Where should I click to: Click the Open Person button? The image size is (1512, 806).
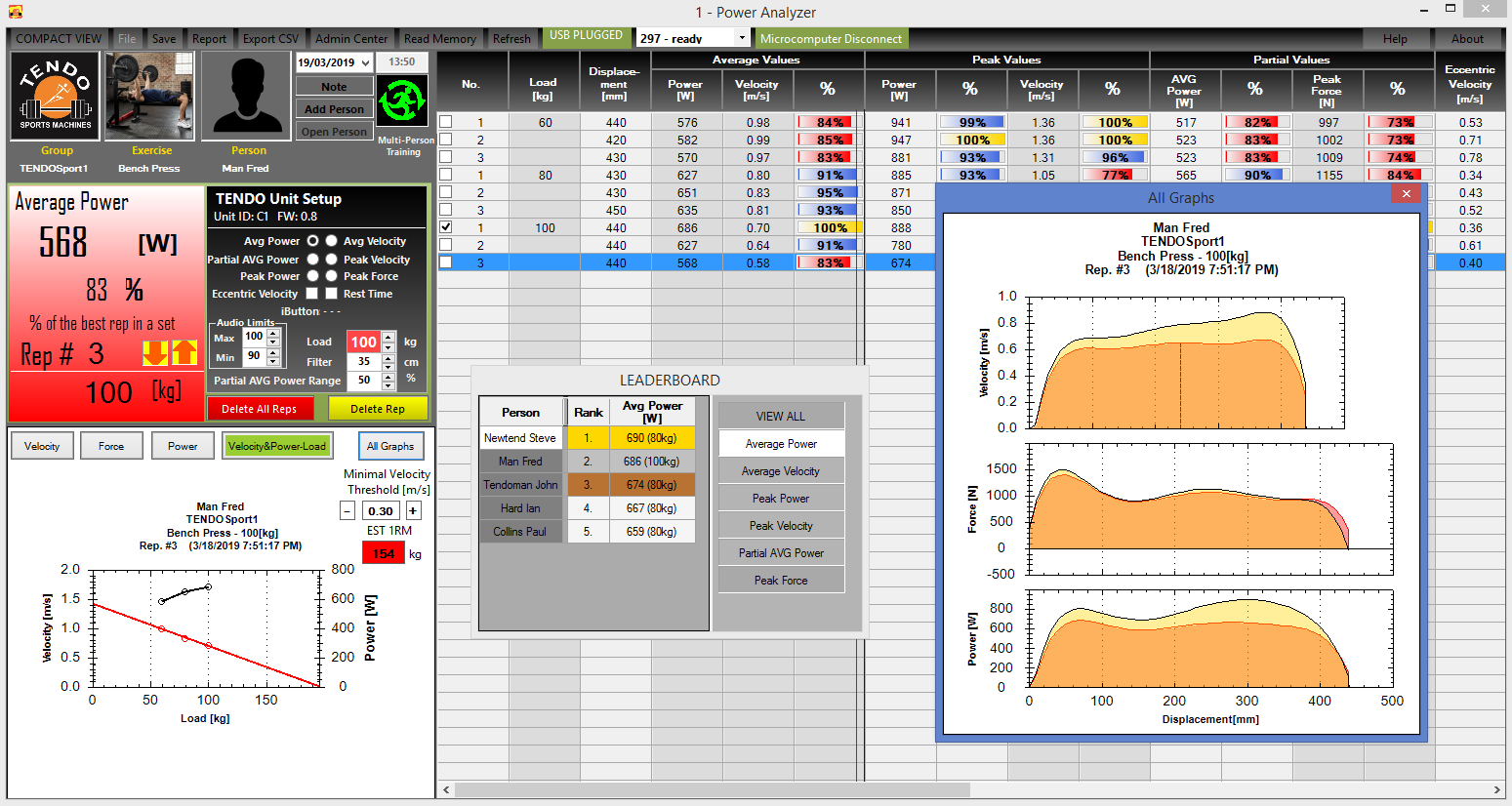tap(334, 132)
